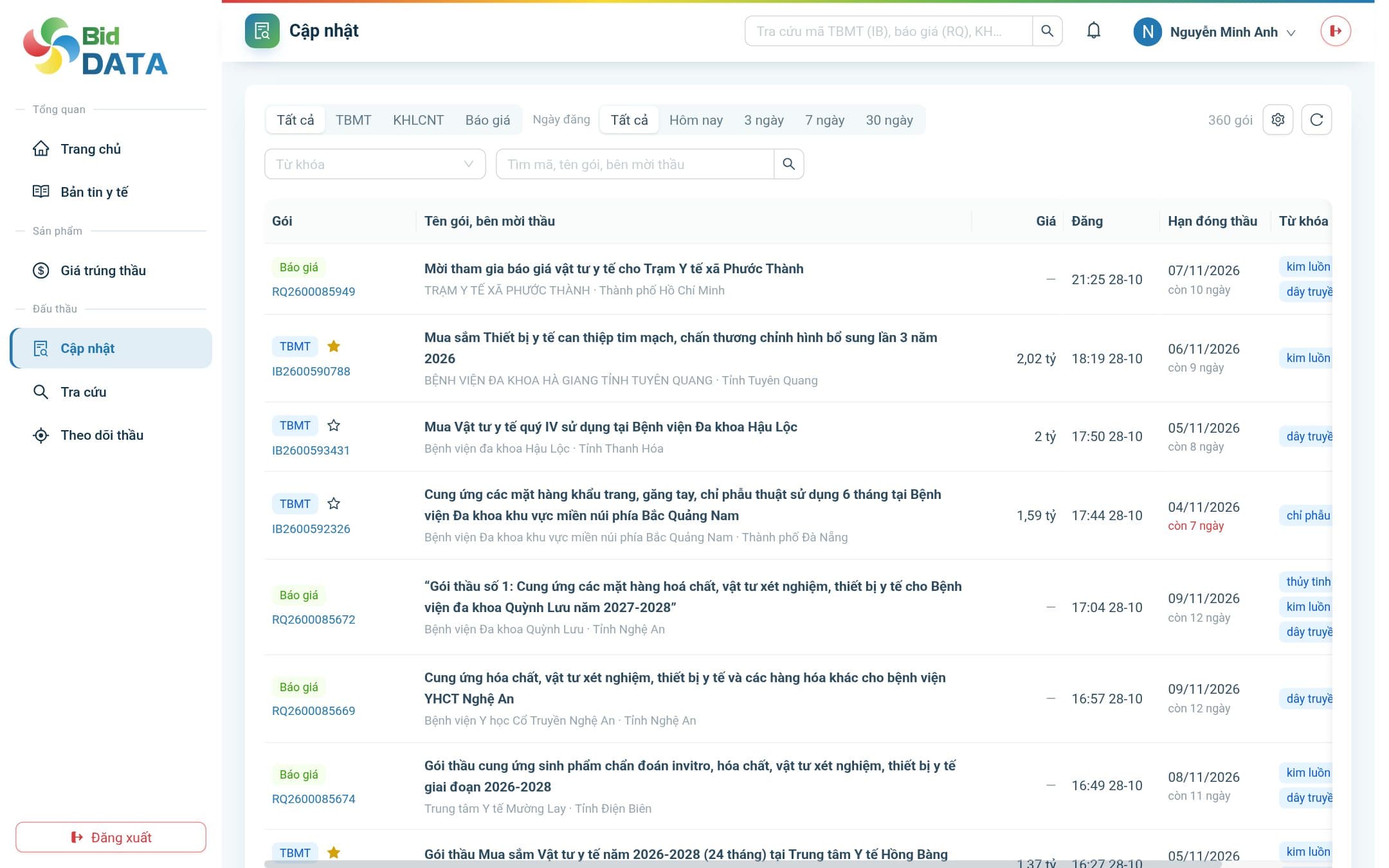The height and width of the screenshot is (868, 1389).
Task: Click the red logout icon in header
Action: pyautogui.click(x=1336, y=31)
